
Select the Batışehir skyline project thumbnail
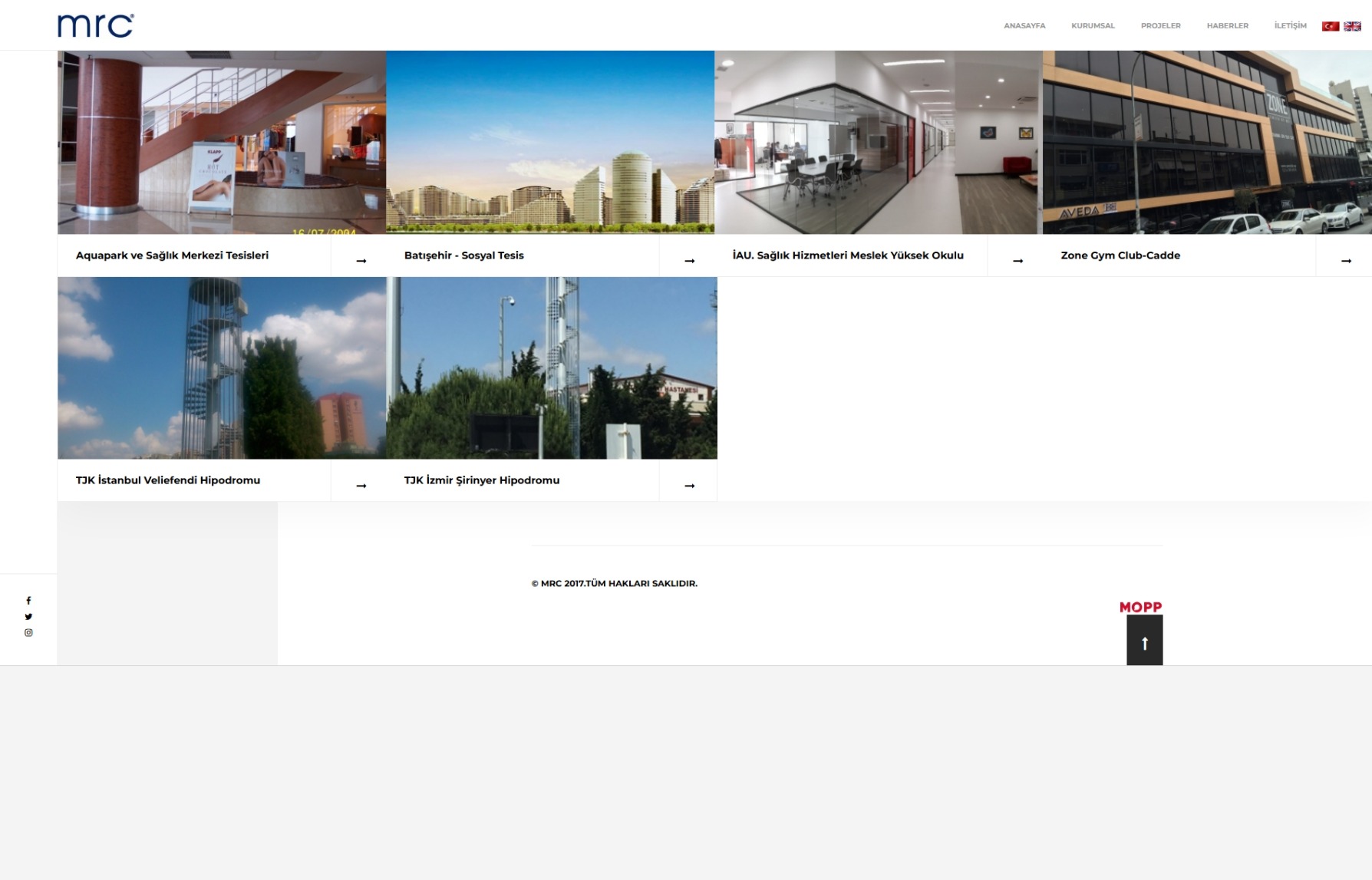549,143
